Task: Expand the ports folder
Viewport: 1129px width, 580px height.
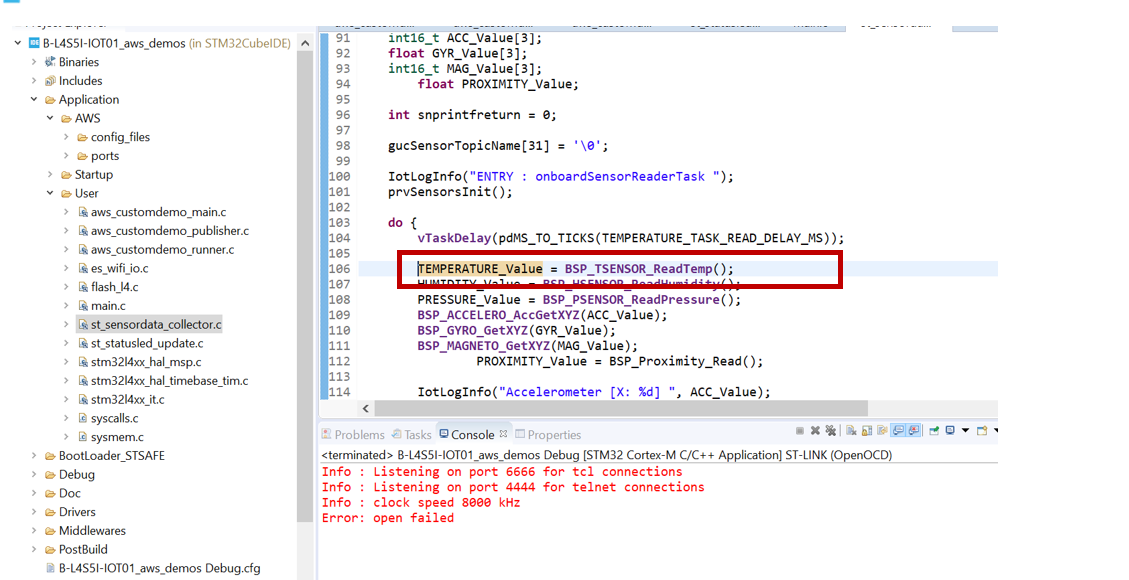Action: click(x=66, y=155)
